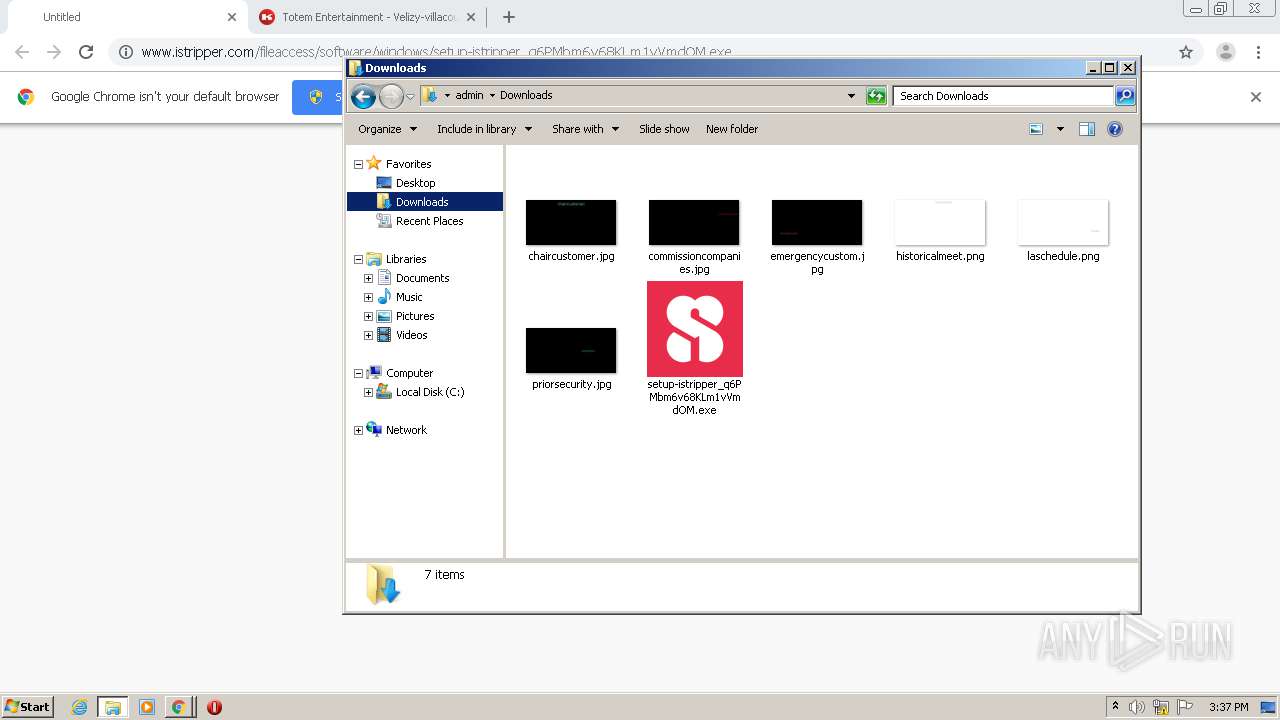Click the forward arrow in Explorer
Viewport: 1280px width, 720px height.
click(391, 96)
